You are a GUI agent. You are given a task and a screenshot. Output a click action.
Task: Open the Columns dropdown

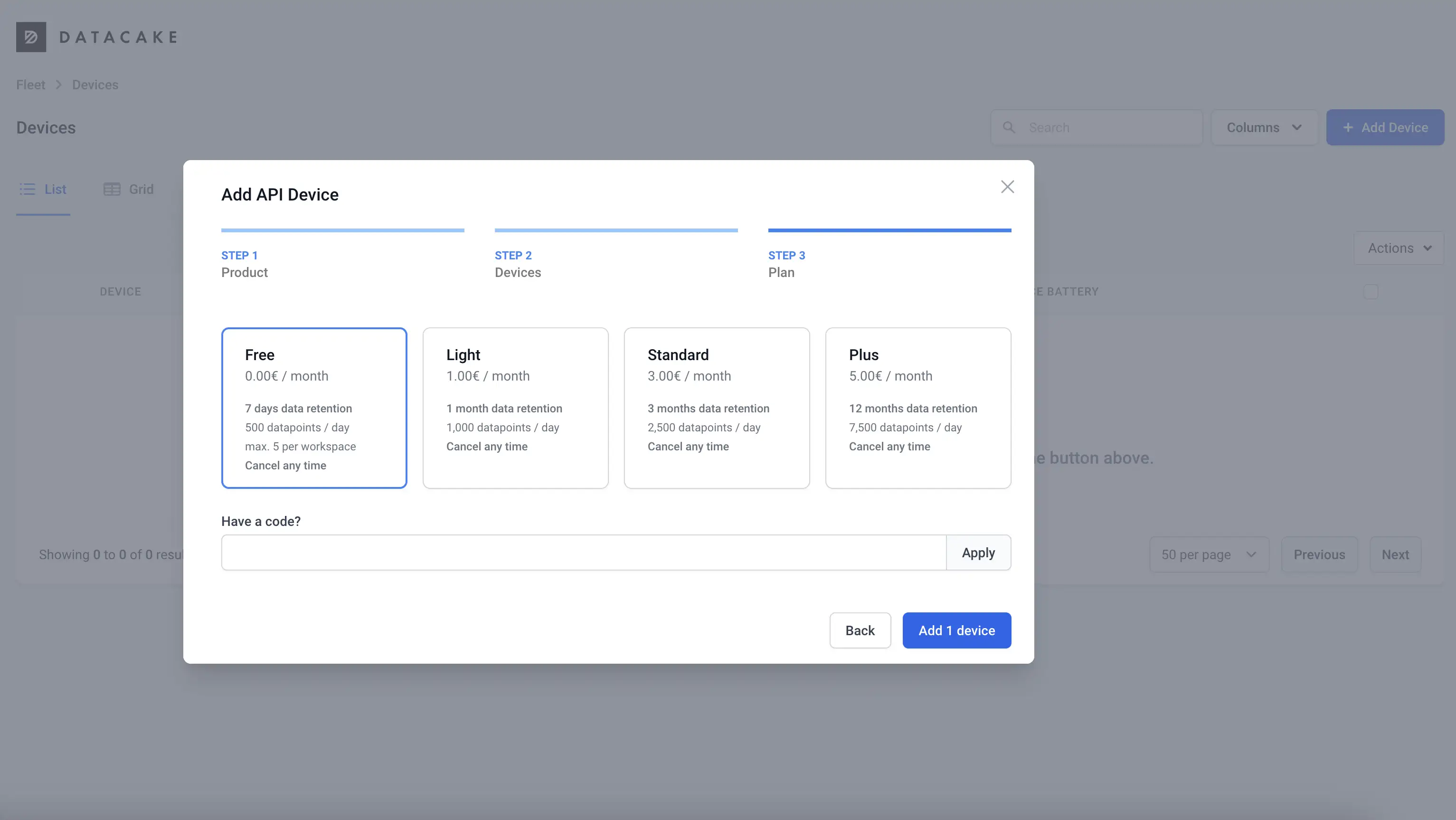point(1264,127)
